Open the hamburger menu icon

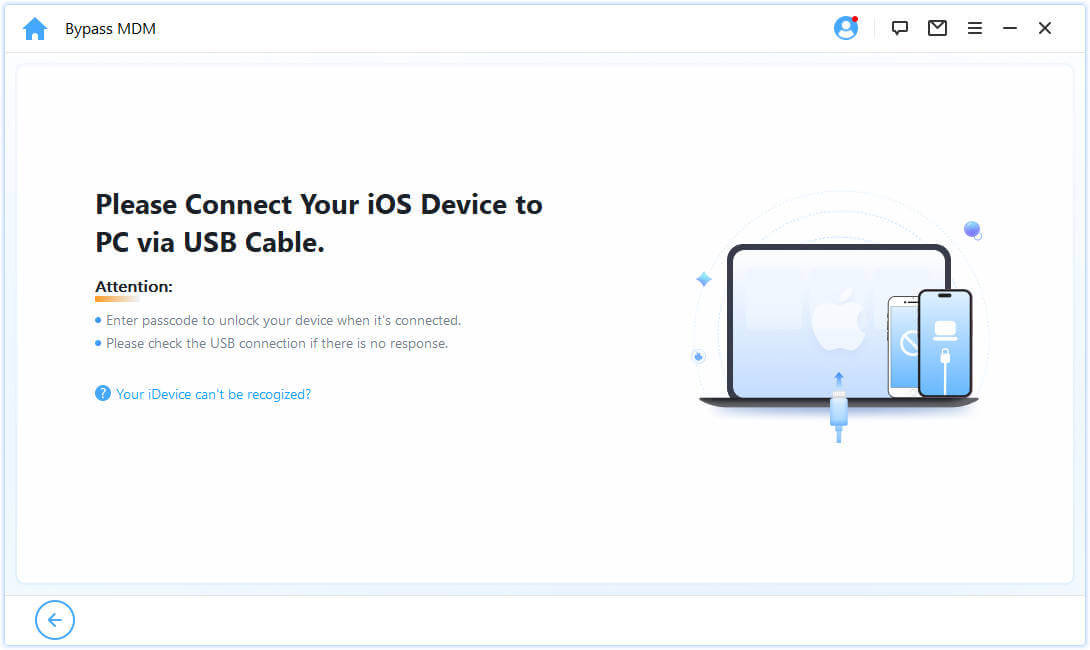coord(975,28)
